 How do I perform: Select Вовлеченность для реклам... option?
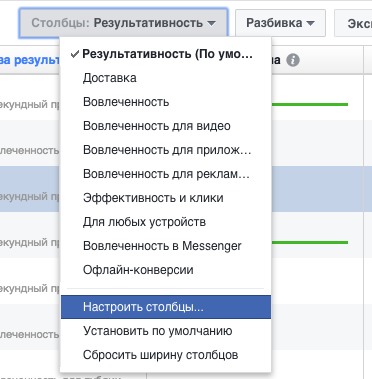[166, 174]
